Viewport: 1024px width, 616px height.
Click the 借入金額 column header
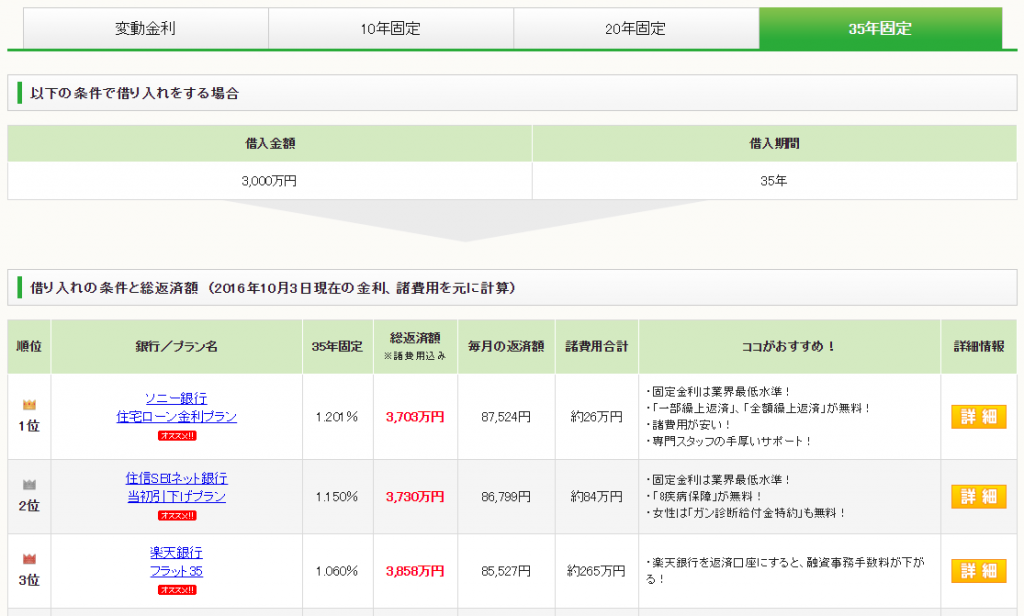270,143
